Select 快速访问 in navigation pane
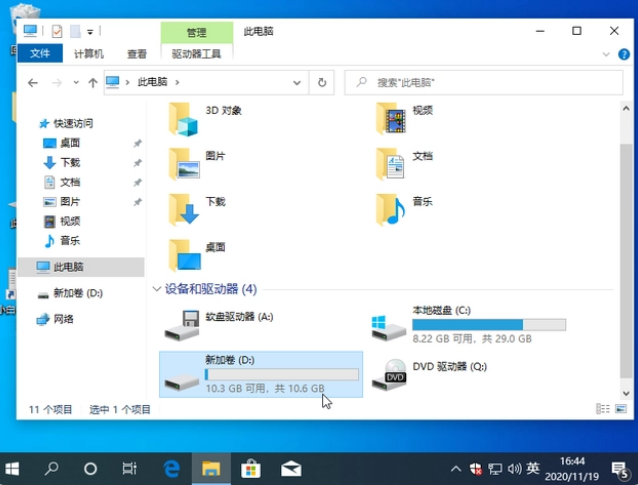The height and width of the screenshot is (485, 638). click(73, 123)
